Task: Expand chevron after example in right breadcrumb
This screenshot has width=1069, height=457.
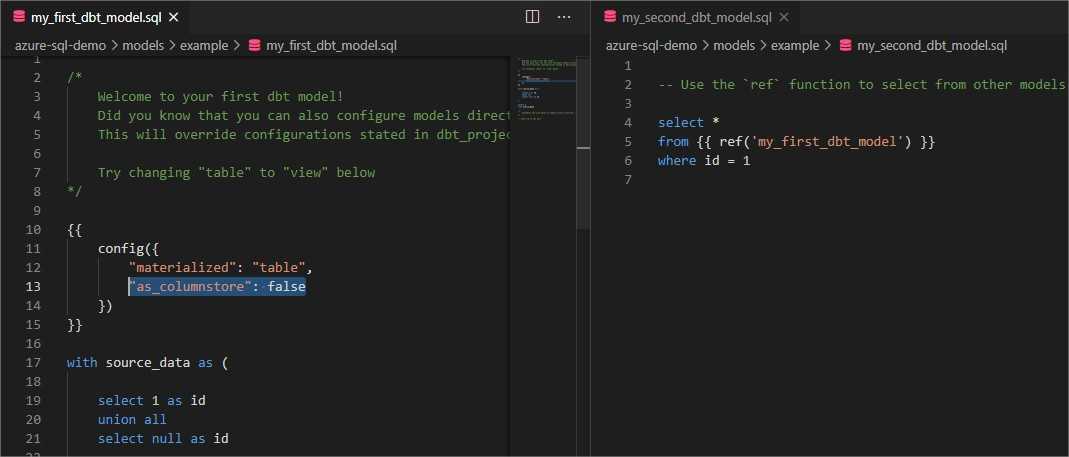Action: pos(828,46)
